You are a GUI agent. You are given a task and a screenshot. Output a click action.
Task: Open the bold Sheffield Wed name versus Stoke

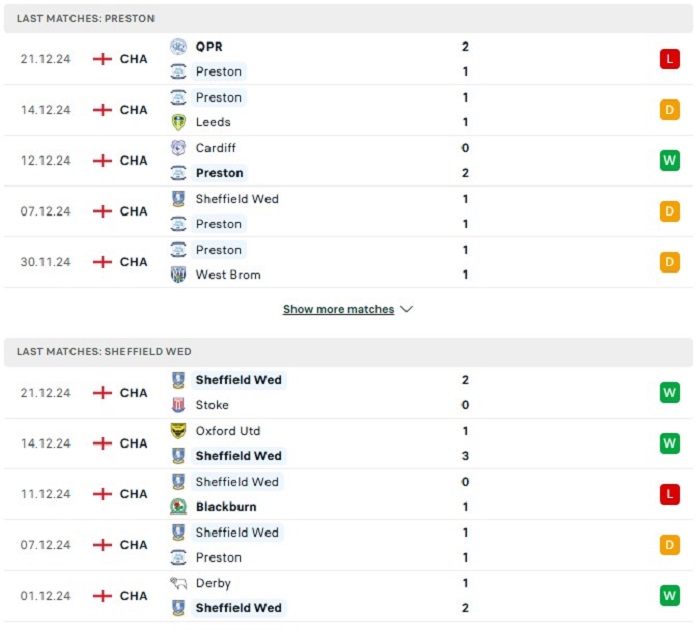pos(238,380)
